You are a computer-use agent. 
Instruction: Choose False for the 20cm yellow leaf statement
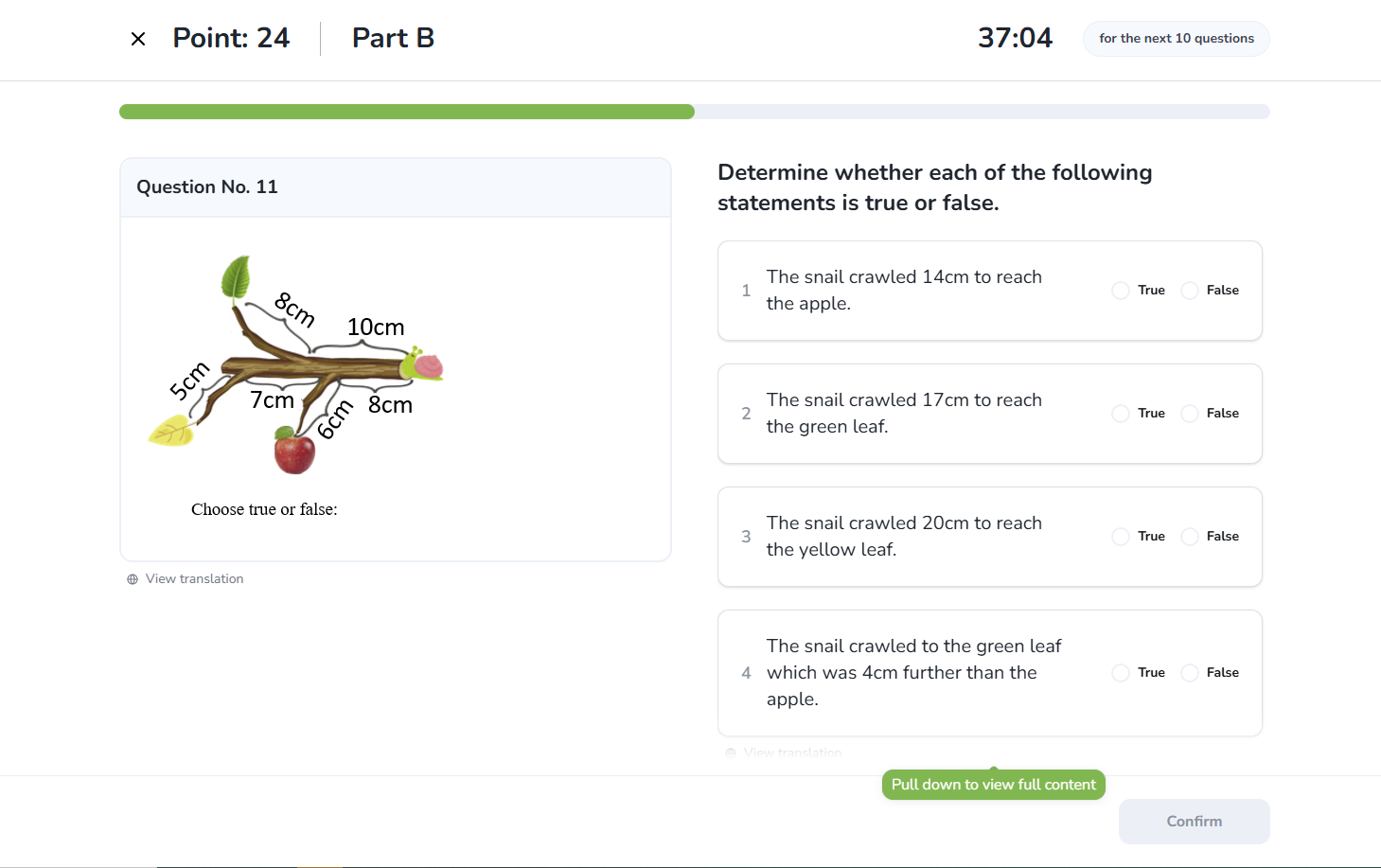[x=1190, y=537]
